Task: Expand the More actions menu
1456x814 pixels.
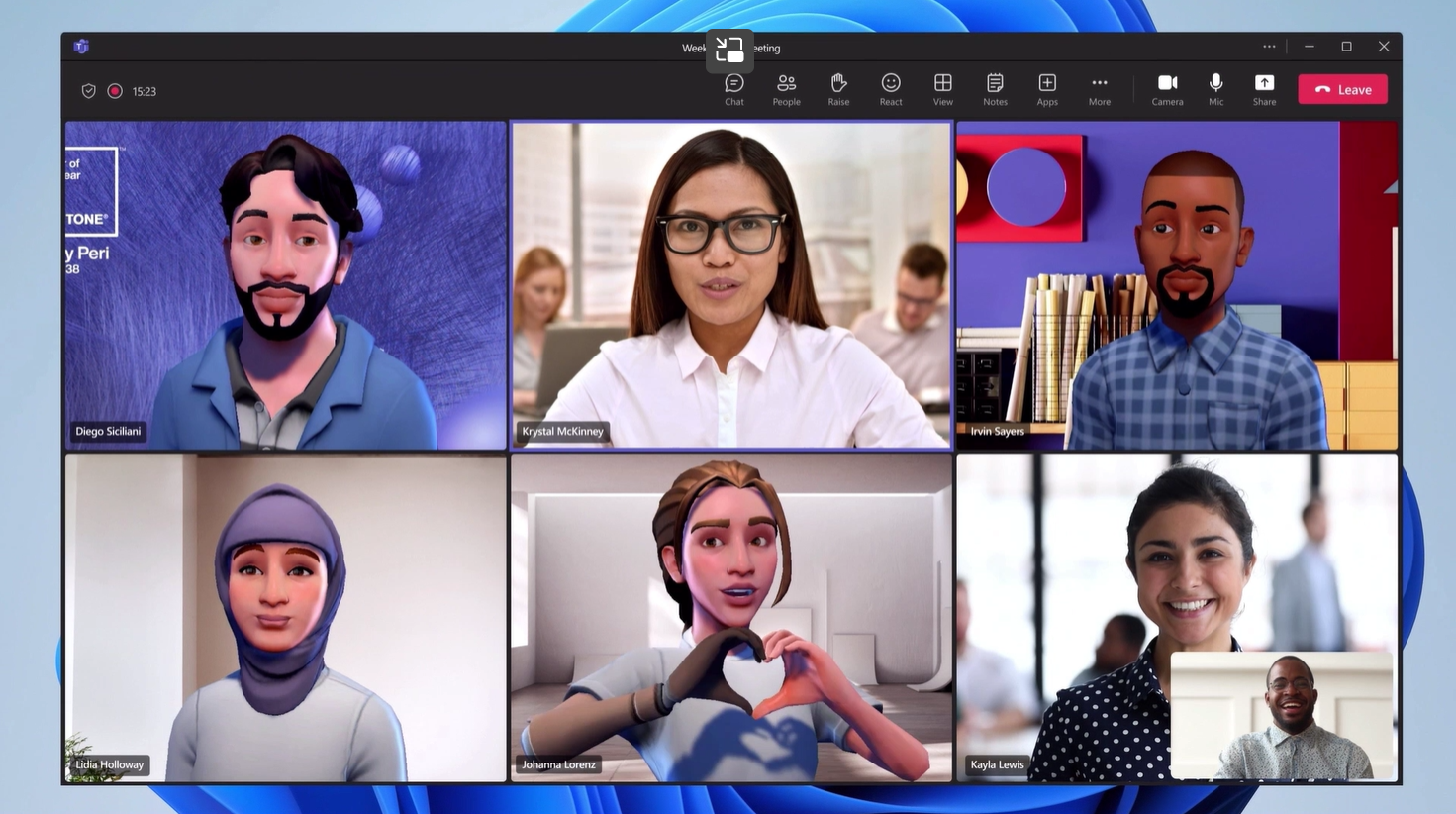Action: tap(1099, 89)
